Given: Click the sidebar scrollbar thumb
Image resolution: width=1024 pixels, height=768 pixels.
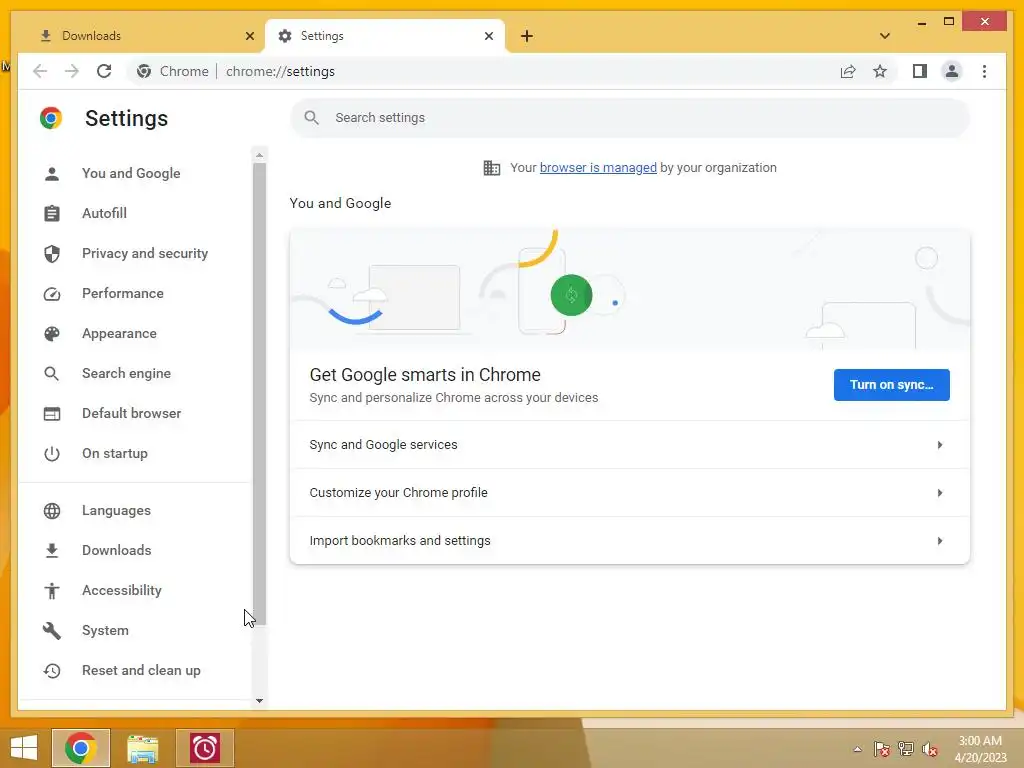Looking at the screenshot, I should tap(259, 394).
